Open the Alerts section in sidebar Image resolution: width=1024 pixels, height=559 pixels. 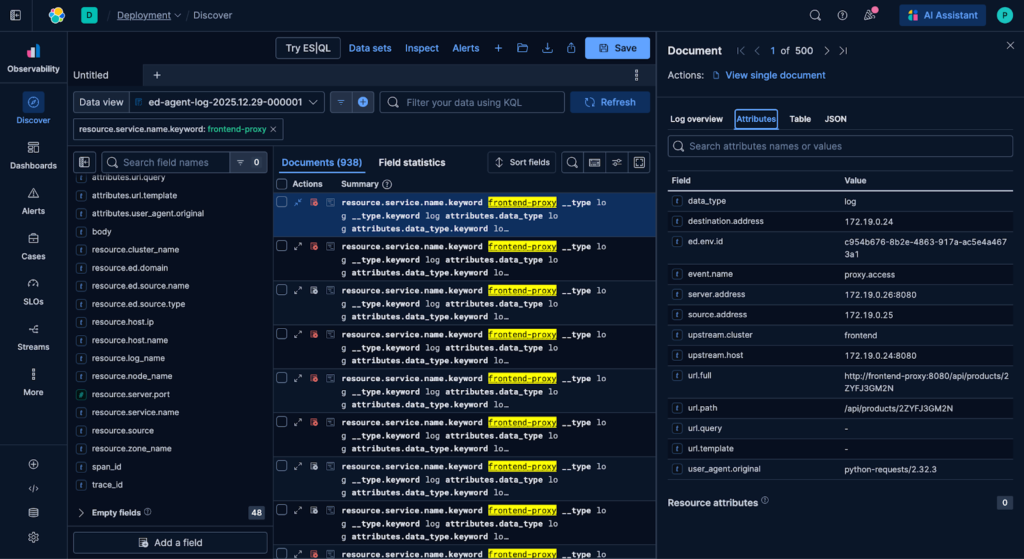(33, 200)
